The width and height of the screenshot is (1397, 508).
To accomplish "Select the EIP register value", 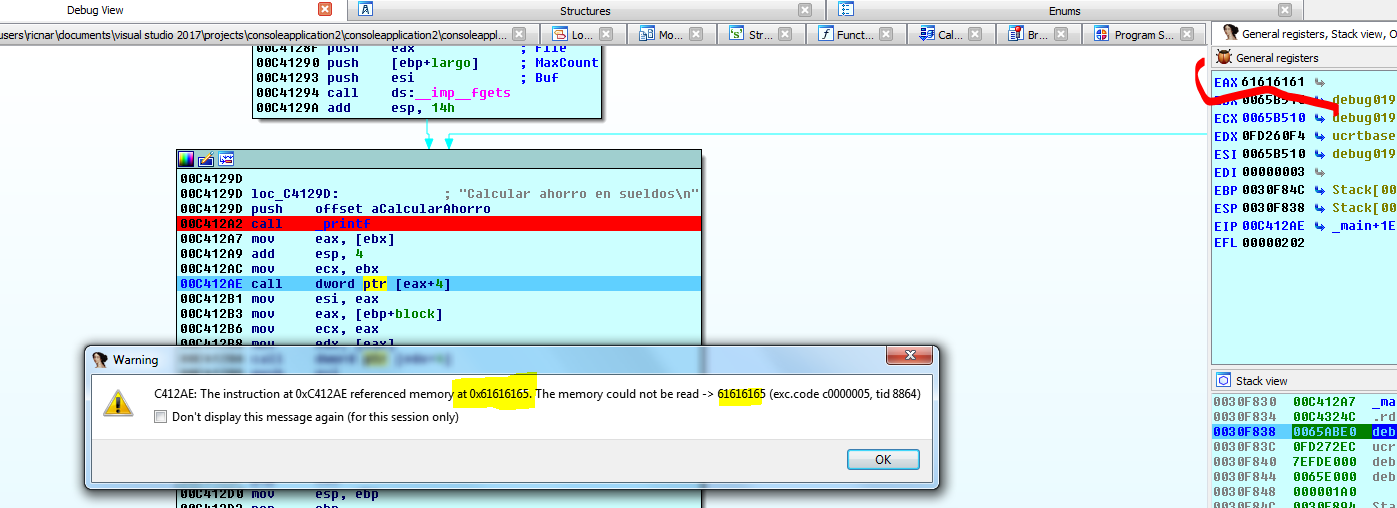I will 1273,226.
